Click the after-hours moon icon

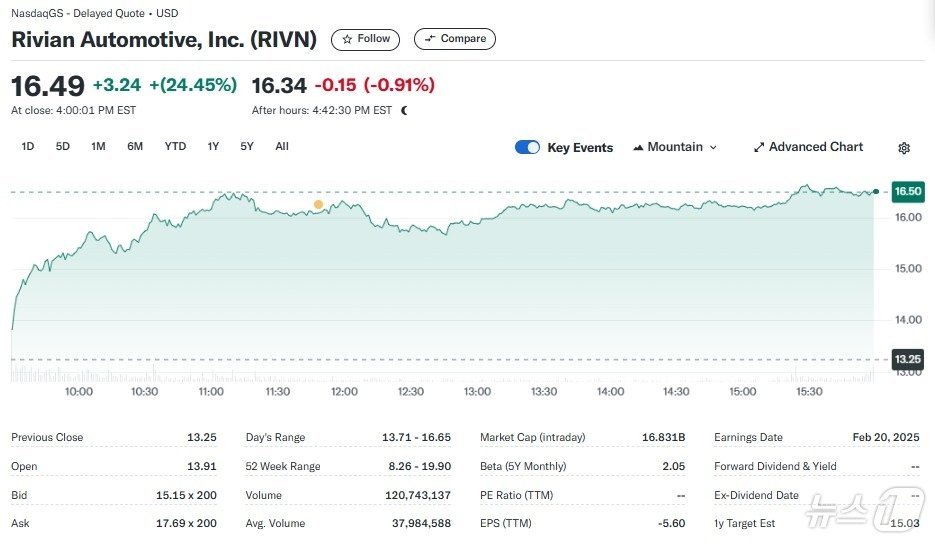coord(405,110)
